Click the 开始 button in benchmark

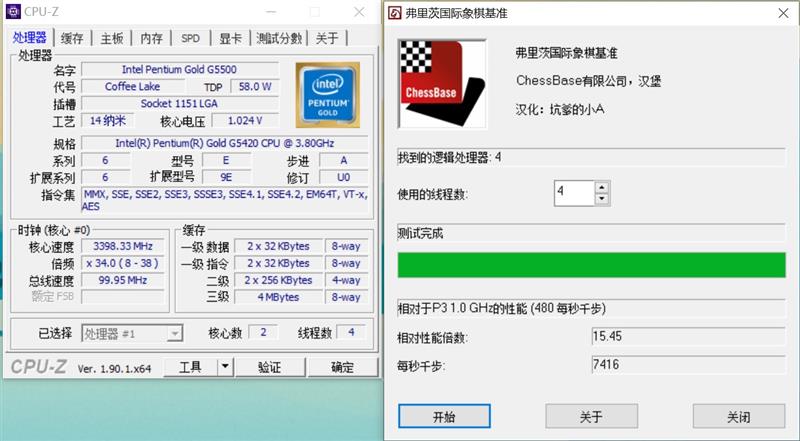444,416
